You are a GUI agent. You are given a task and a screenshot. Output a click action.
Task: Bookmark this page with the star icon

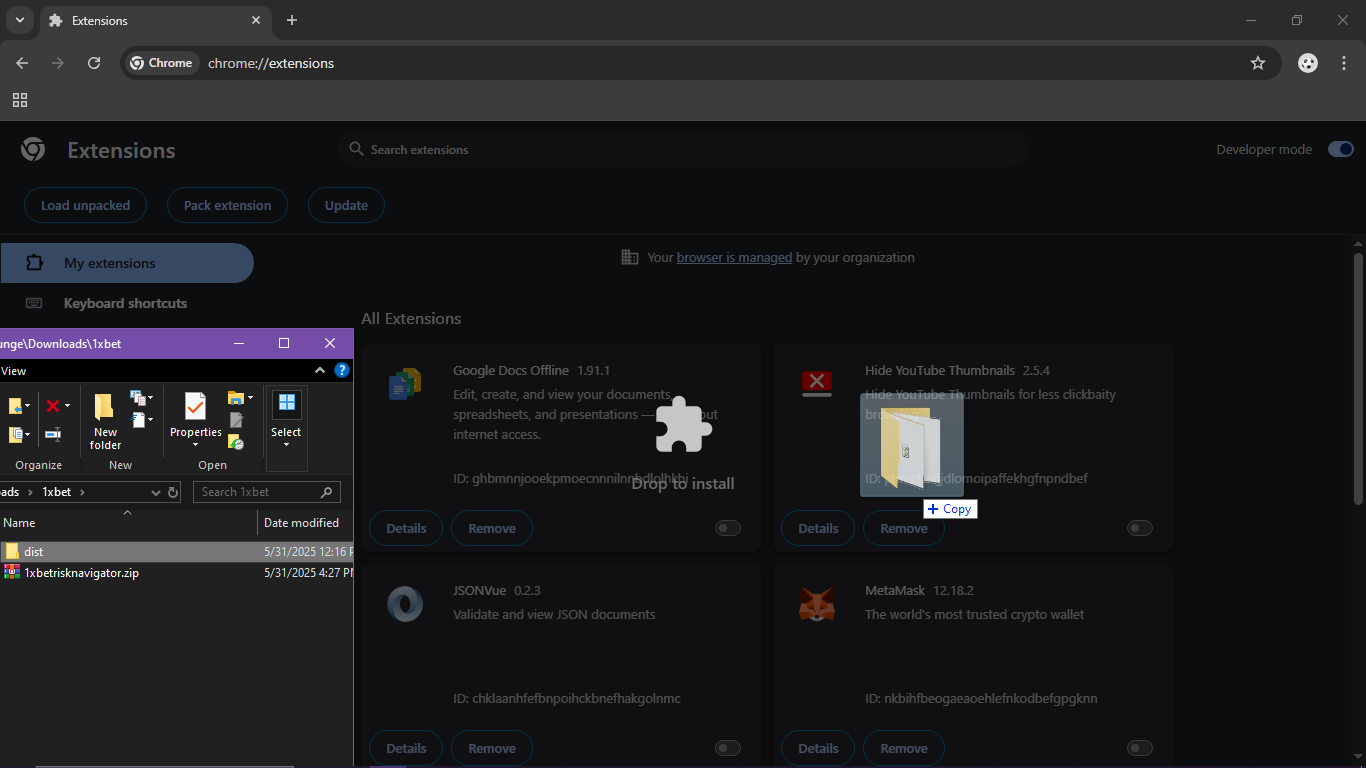click(1258, 63)
